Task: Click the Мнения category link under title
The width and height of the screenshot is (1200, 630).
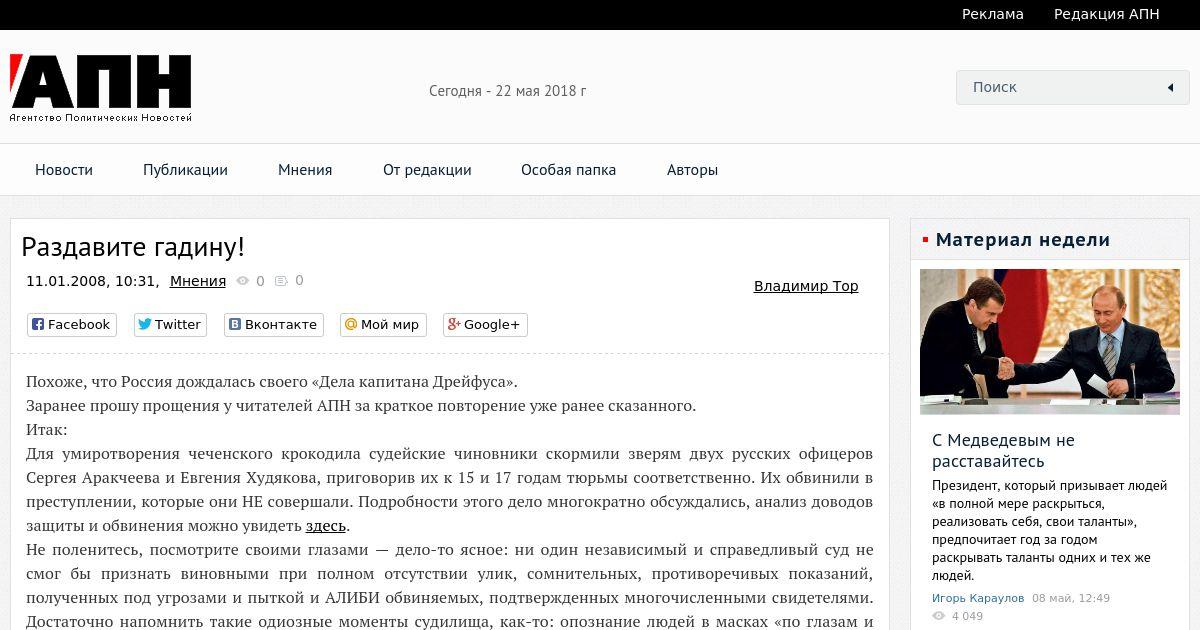Action: [198, 281]
